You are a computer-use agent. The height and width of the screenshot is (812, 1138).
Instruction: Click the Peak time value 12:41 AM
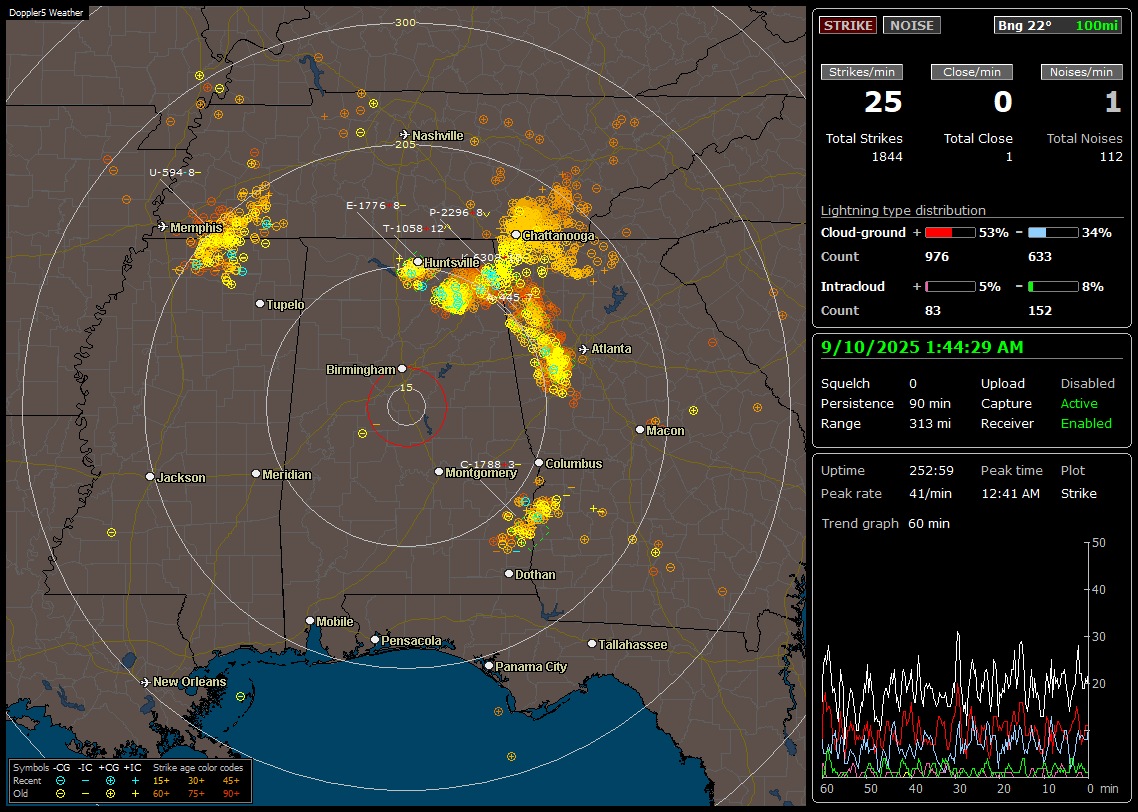tap(1010, 493)
